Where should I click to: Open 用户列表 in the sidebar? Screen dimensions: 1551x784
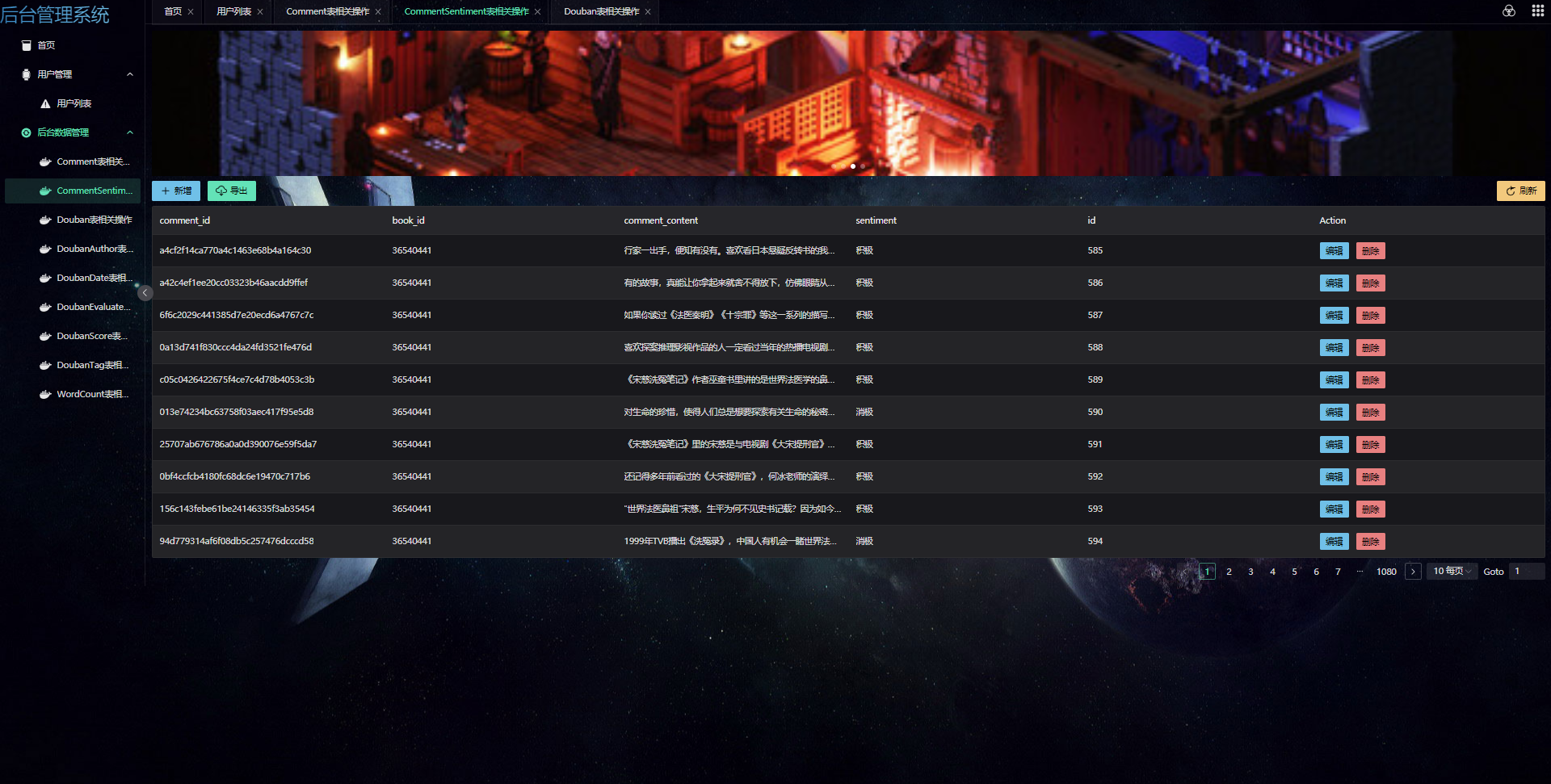(73, 103)
